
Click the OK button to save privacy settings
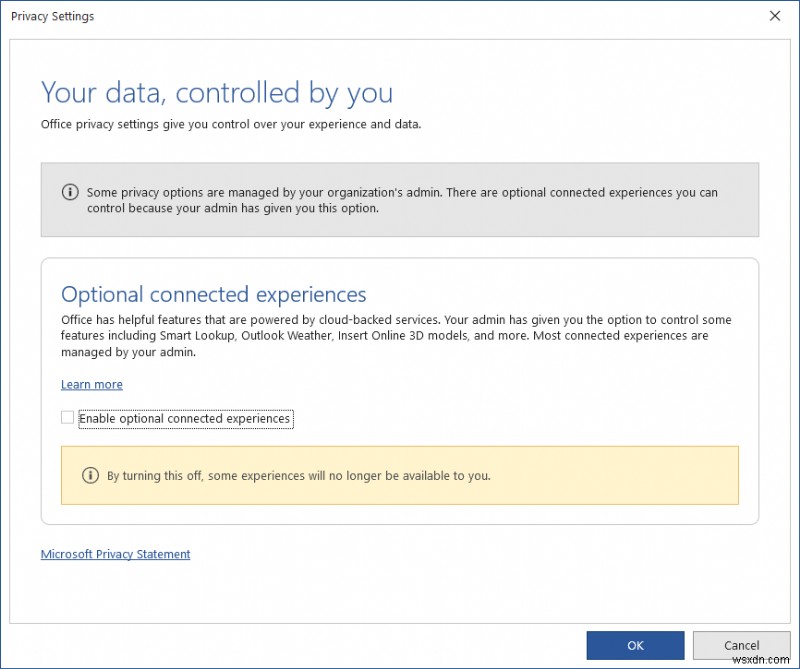pos(635,646)
